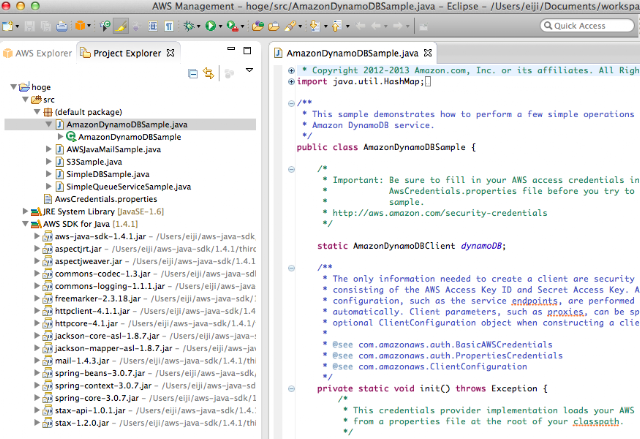This screenshot has height=439, width=640.
Task: Click the Open Task folder icon
Action: (274, 27)
